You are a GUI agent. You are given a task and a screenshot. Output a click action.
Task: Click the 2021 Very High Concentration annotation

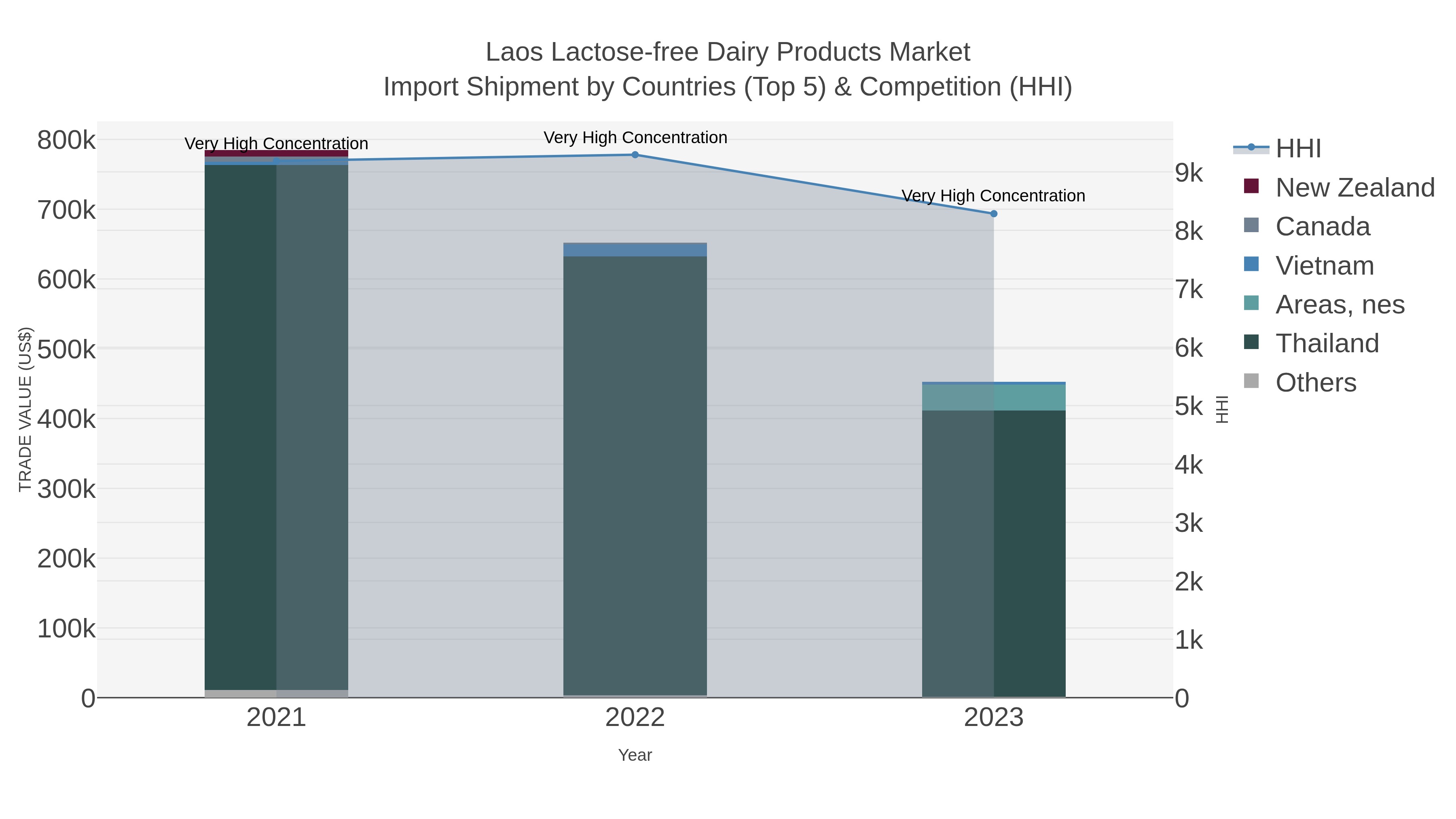[x=276, y=144]
